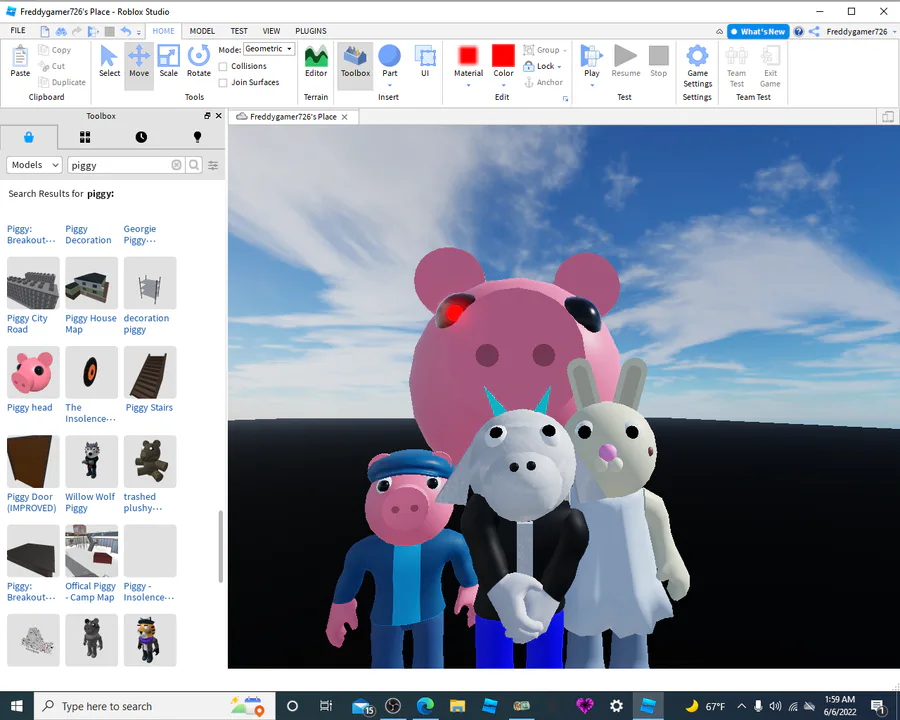The image size is (900, 720).
Task: Open Windows Start menu
Action: coord(17,706)
